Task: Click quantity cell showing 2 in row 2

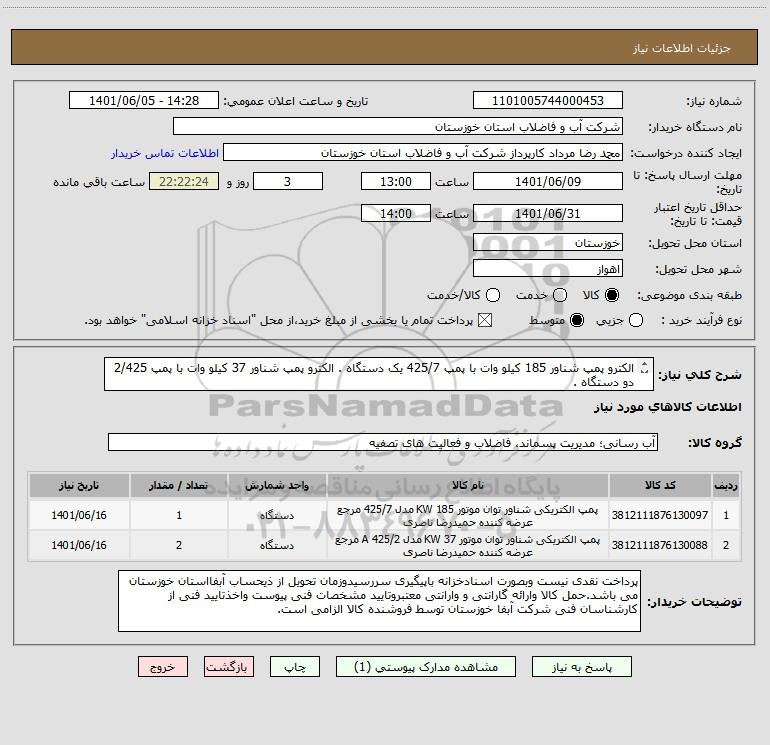Action: (179, 545)
